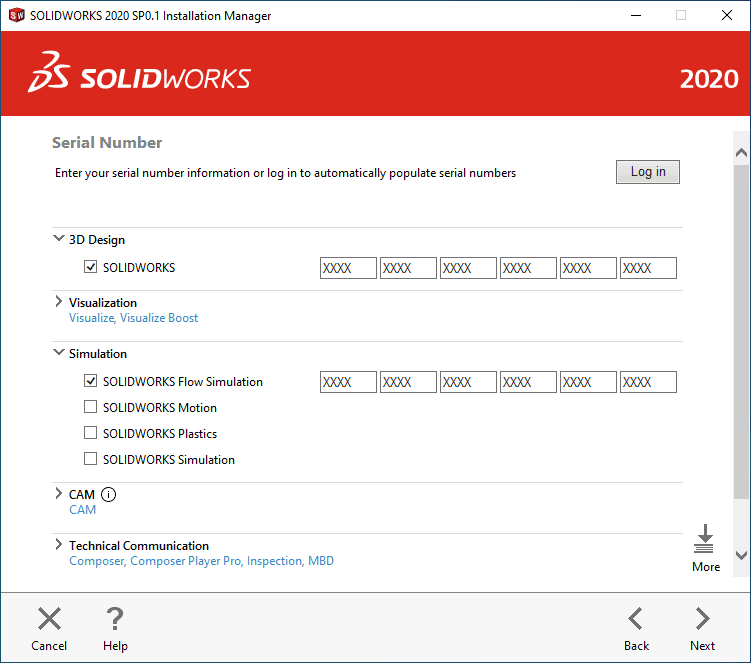
Task: Uncheck the SOLIDWORKS 3D Design checkbox
Action: [91, 268]
